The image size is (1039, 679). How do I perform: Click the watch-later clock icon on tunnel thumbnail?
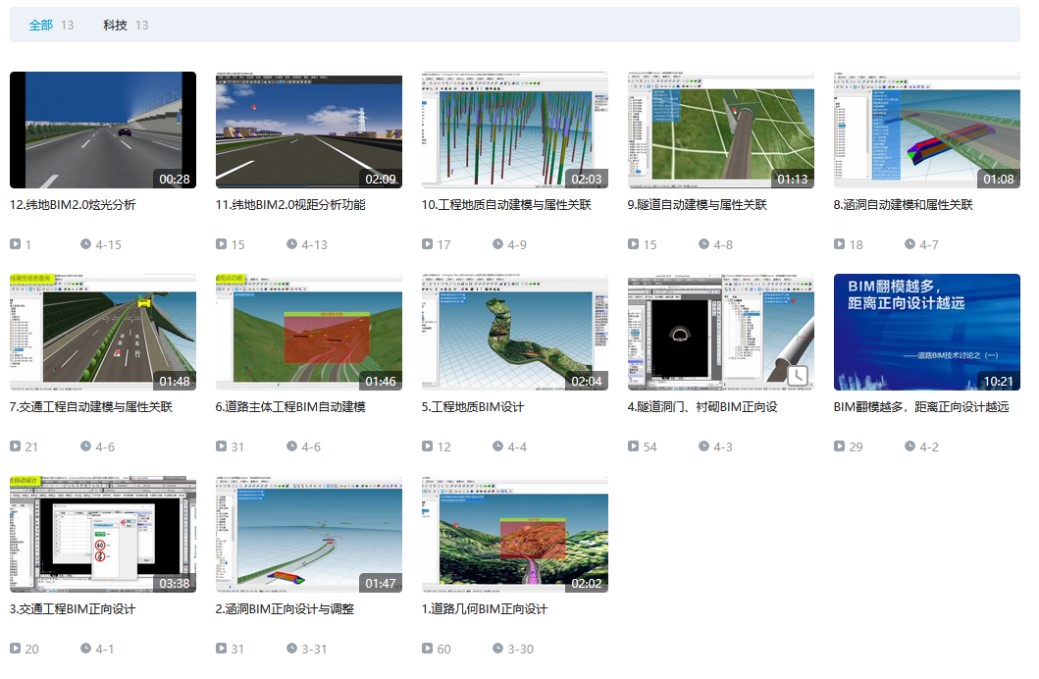tap(797, 375)
